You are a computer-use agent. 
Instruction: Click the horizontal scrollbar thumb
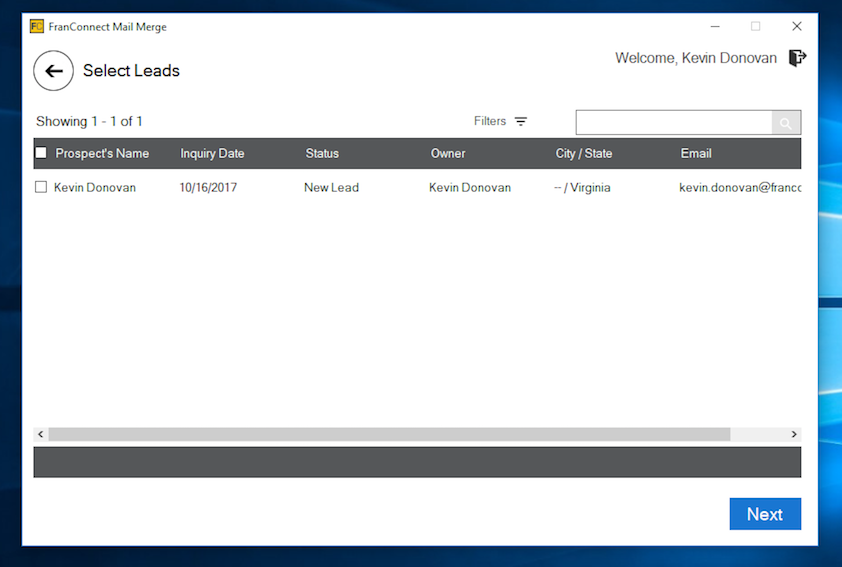[x=389, y=434]
